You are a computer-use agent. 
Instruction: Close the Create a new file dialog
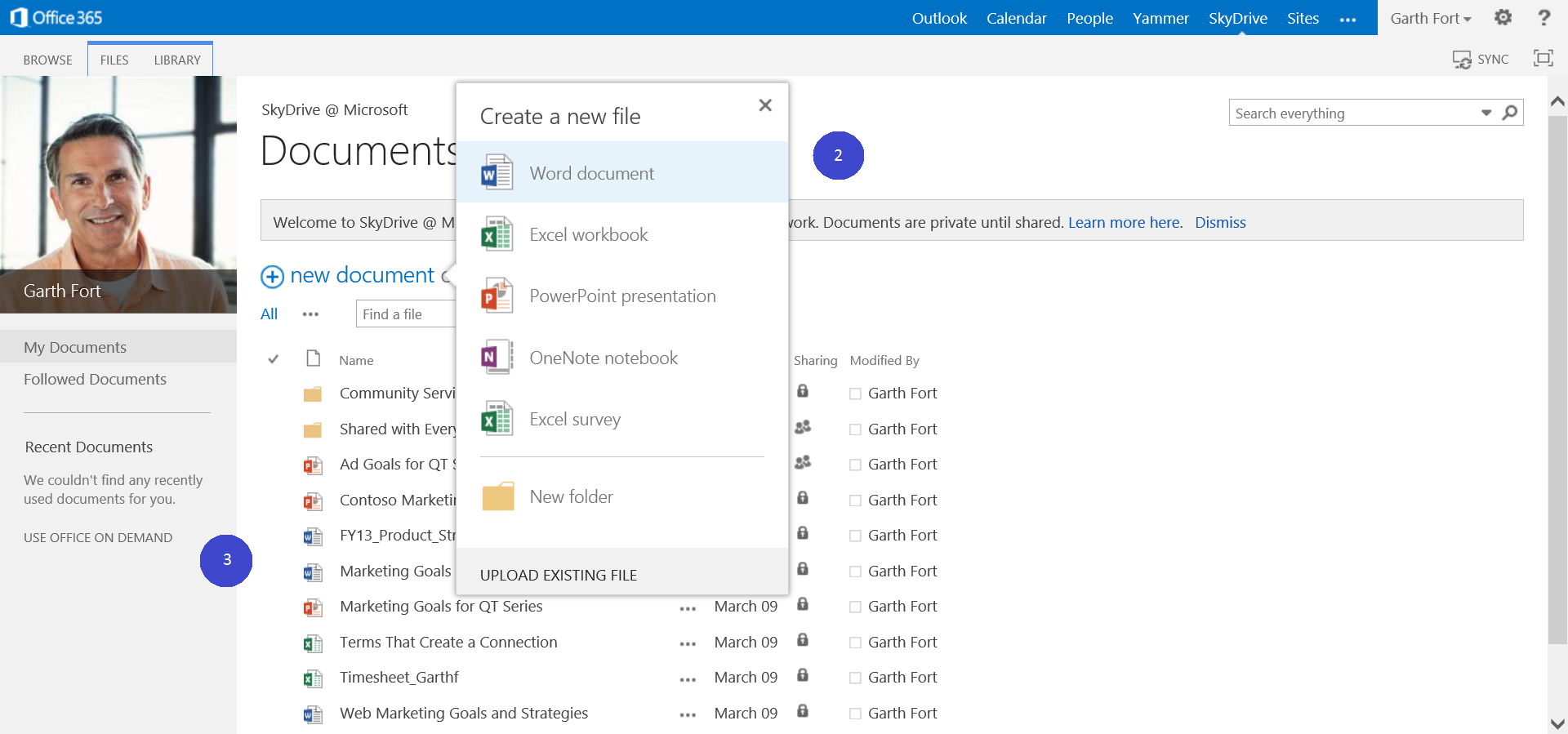[765, 105]
